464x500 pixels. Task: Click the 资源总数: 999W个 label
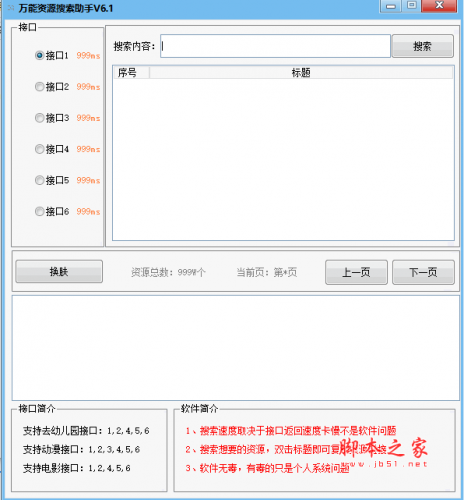coord(168,273)
